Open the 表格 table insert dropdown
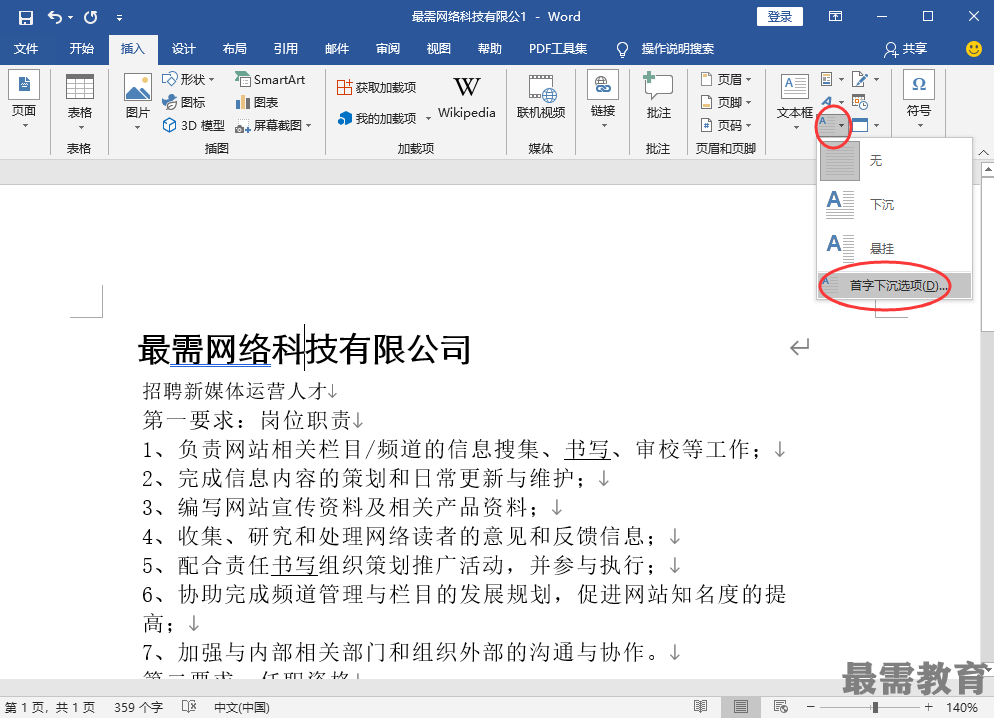 pyautogui.click(x=80, y=101)
